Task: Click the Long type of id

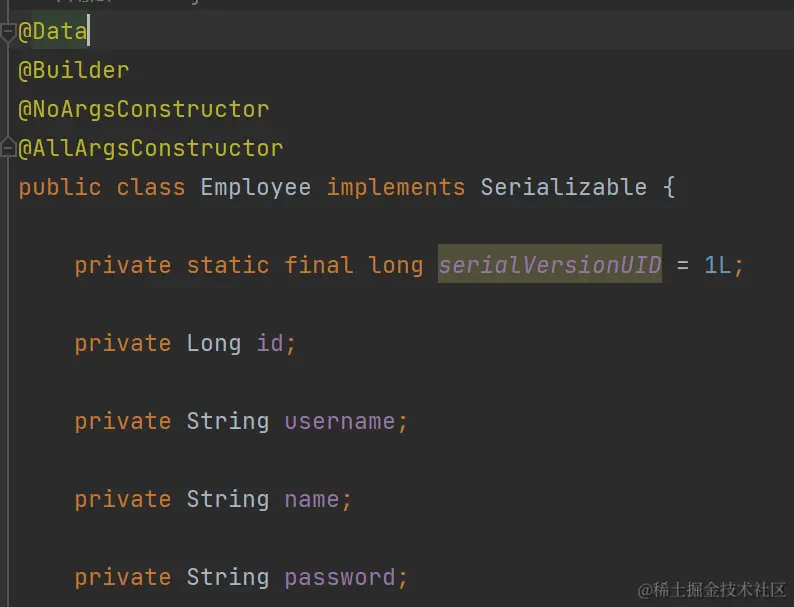Action: click(x=214, y=344)
